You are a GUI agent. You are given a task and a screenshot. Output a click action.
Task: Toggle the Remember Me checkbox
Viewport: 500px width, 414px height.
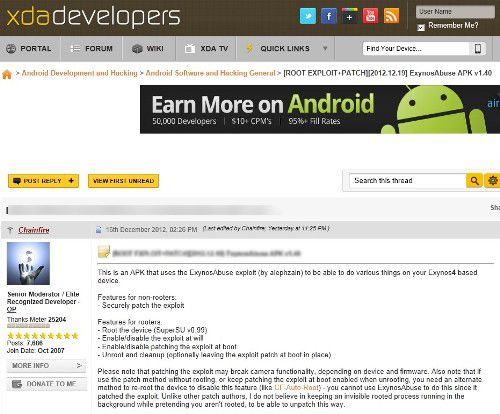click(x=421, y=27)
